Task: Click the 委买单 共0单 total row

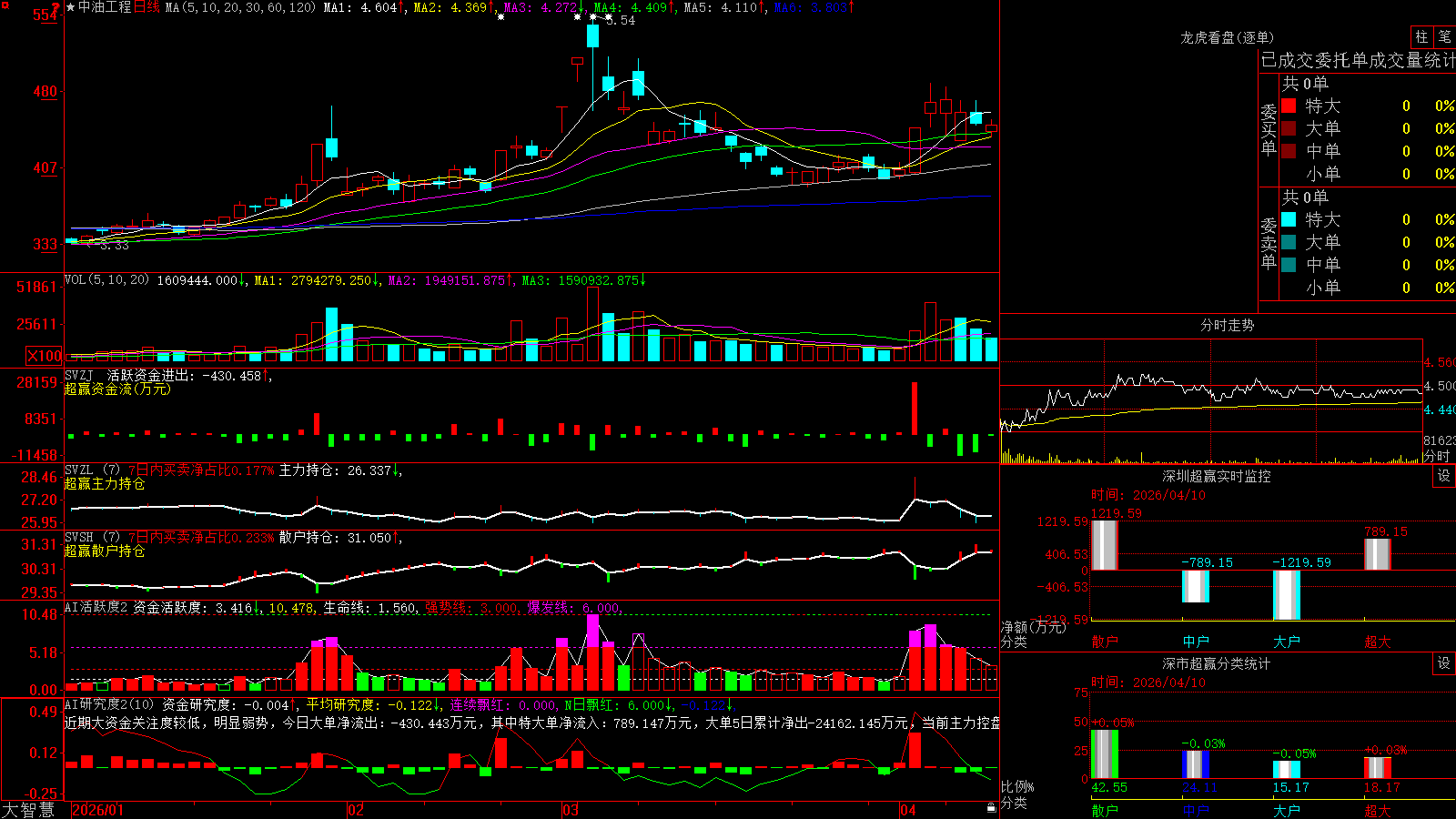Action: tap(1305, 84)
